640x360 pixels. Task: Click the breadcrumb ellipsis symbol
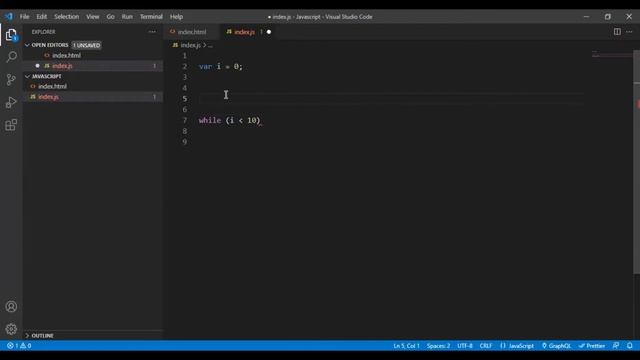[210, 45]
